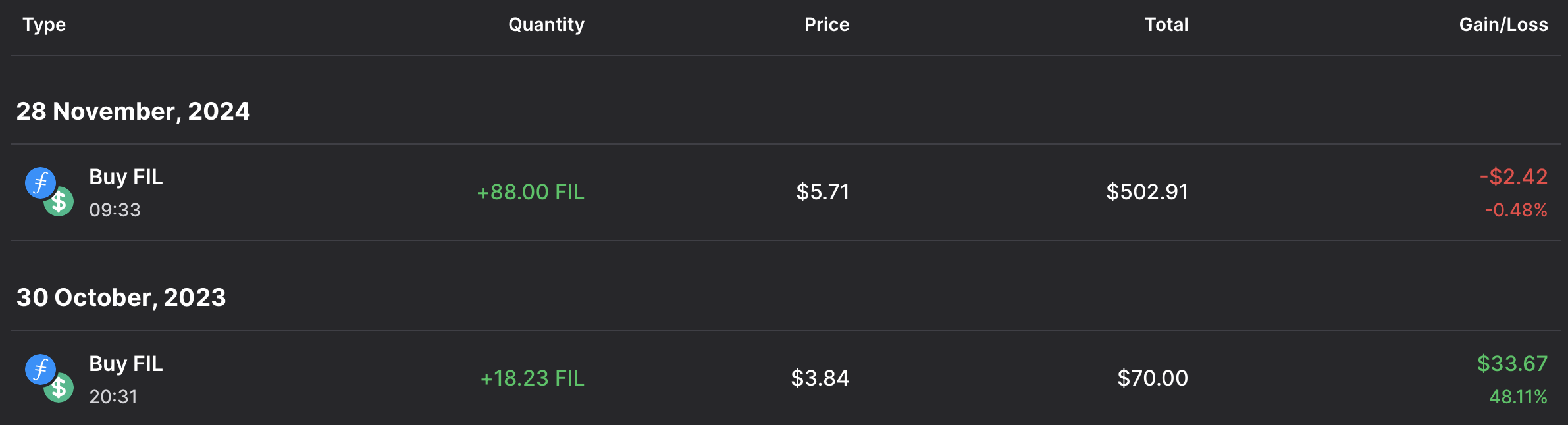Select the 30 October, 2023 date heading
This screenshot has width=1568, height=425.
tap(121, 297)
